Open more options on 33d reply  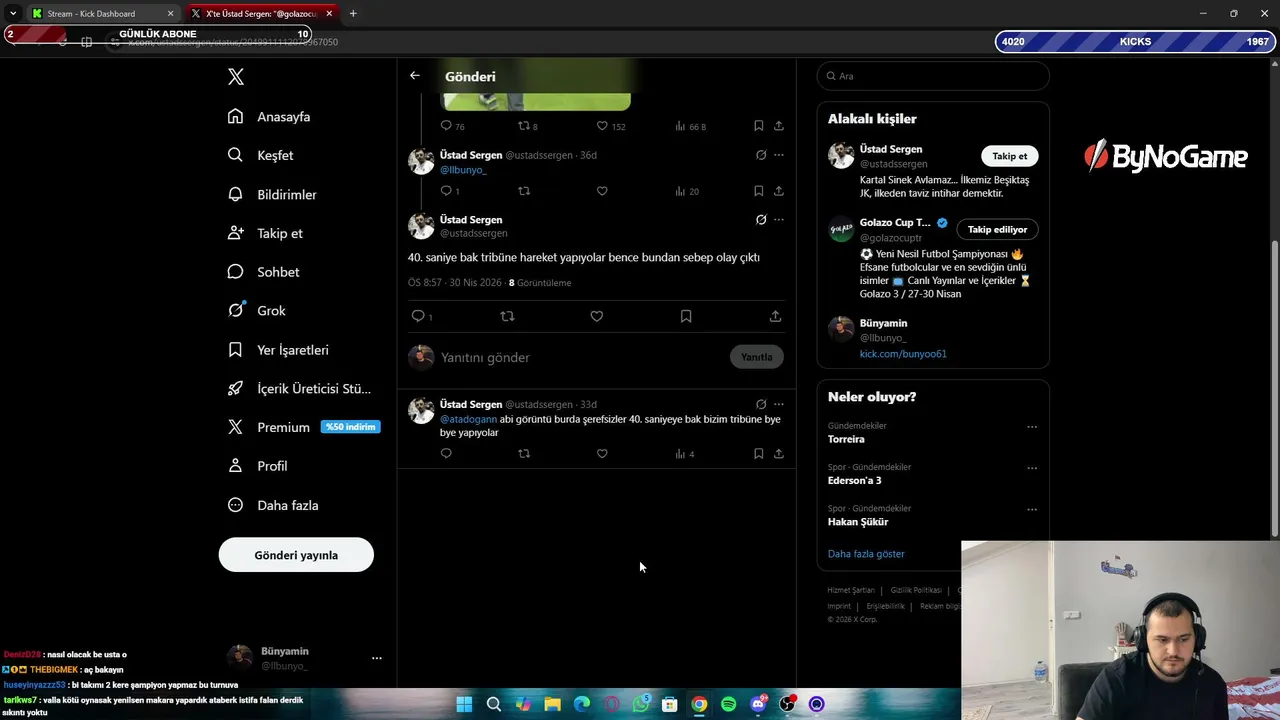(779, 405)
